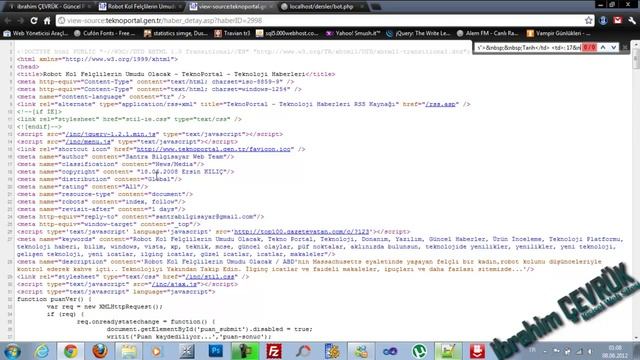Open Gmail checker extension icon
This screenshot has width=640, height=360.
point(618,20)
